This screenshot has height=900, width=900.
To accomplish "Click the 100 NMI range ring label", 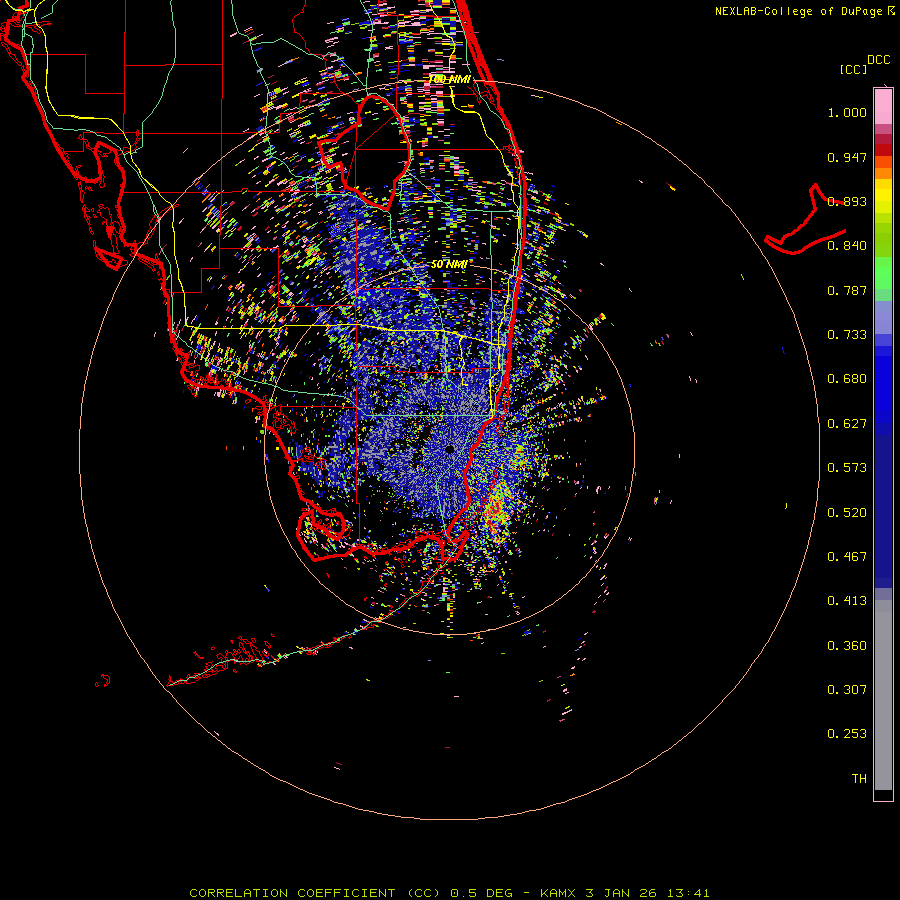I will point(449,79).
